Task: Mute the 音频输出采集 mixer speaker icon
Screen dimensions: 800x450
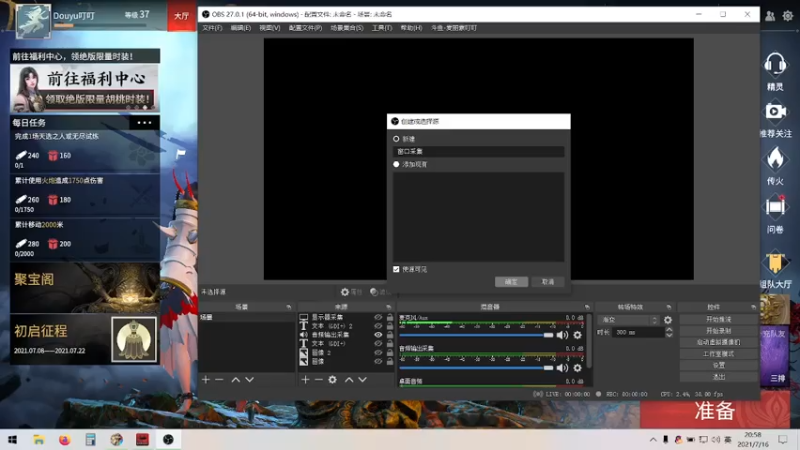Action: [562, 368]
